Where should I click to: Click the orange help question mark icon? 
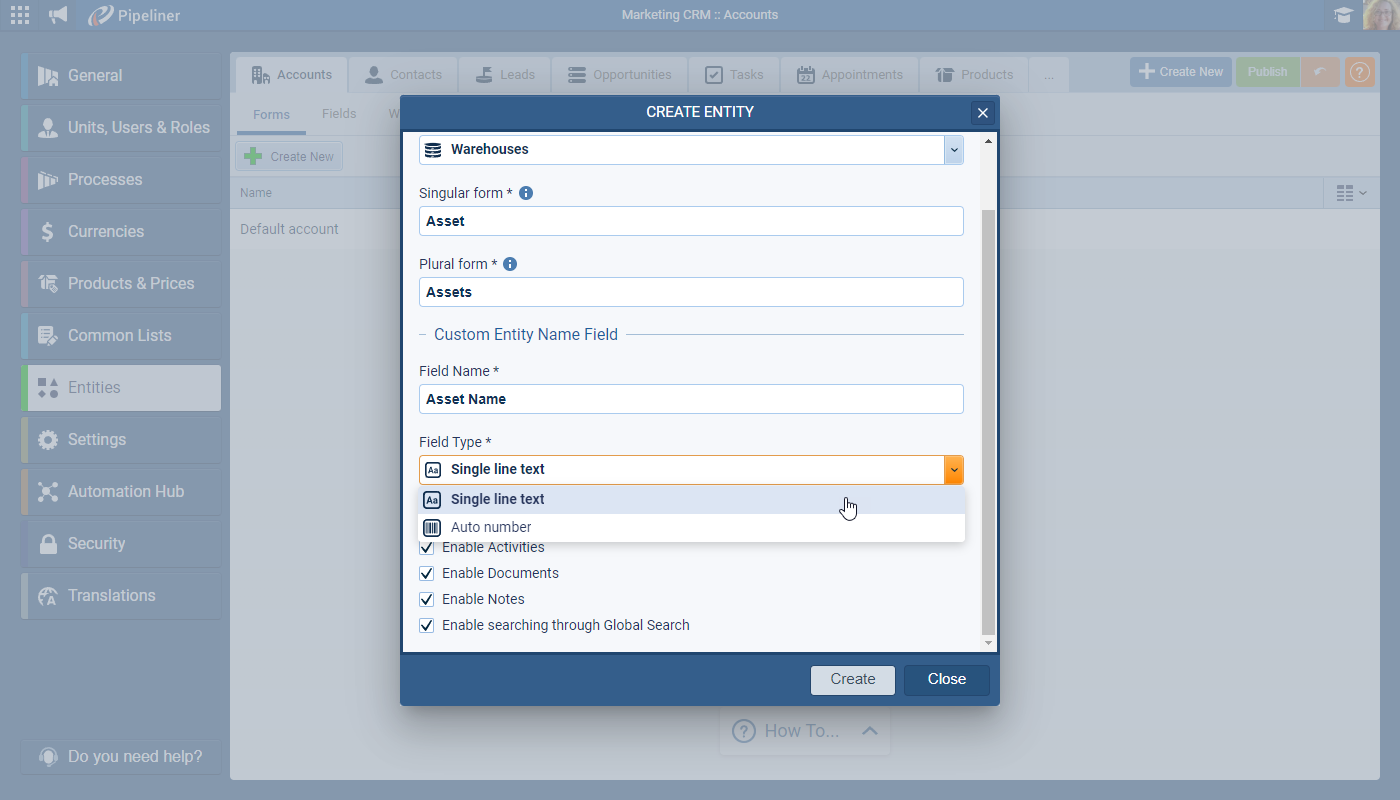coord(1359,72)
